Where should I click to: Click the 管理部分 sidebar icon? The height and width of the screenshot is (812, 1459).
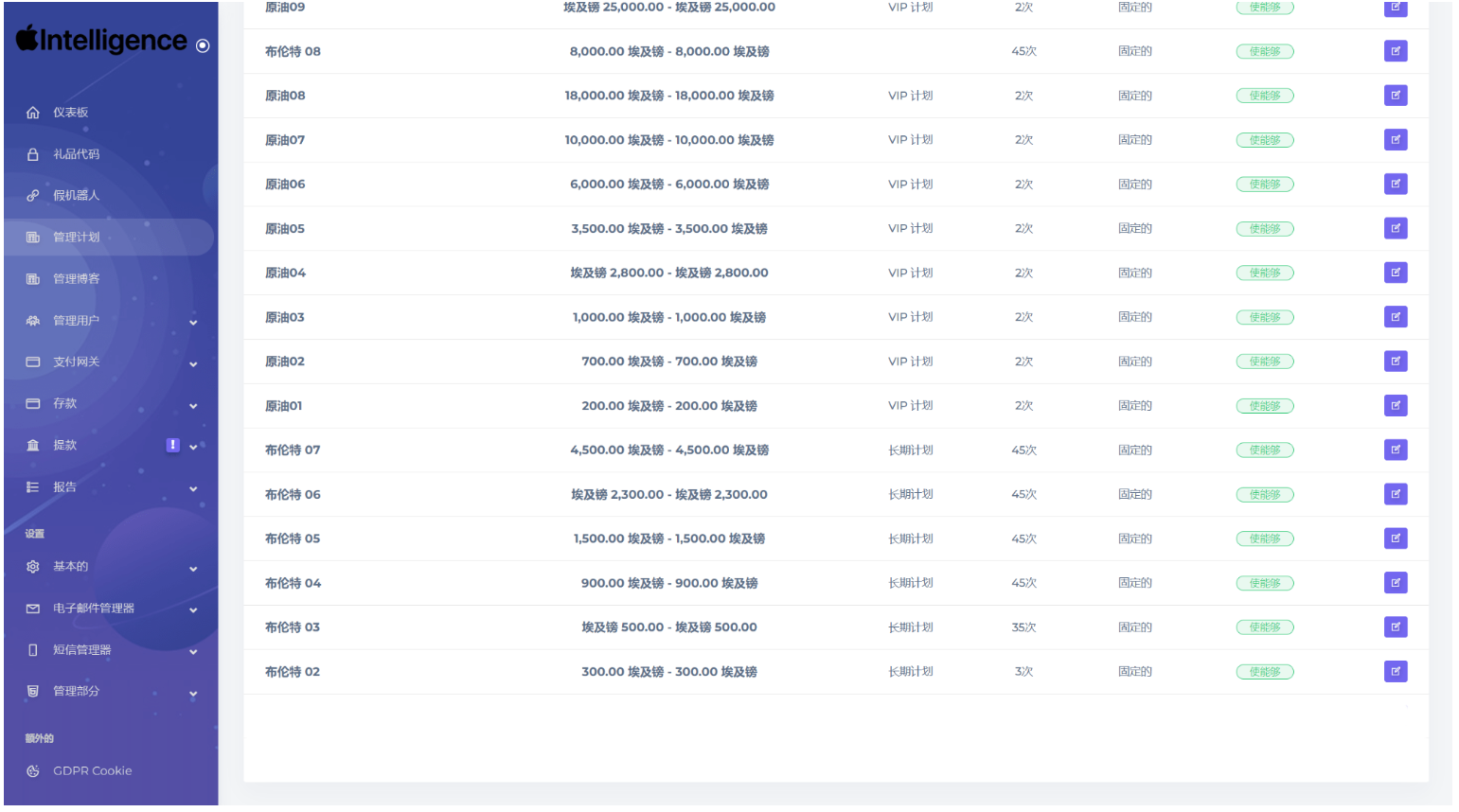tap(33, 692)
